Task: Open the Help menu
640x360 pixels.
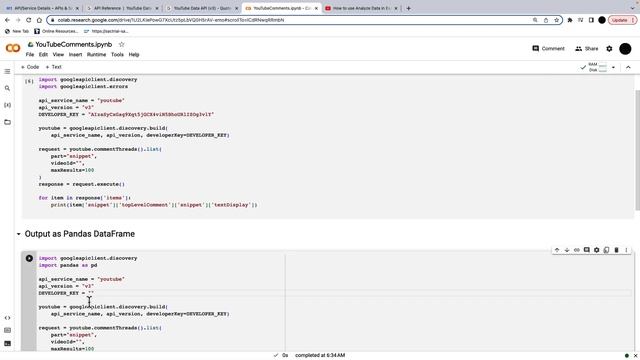Action: (134, 55)
